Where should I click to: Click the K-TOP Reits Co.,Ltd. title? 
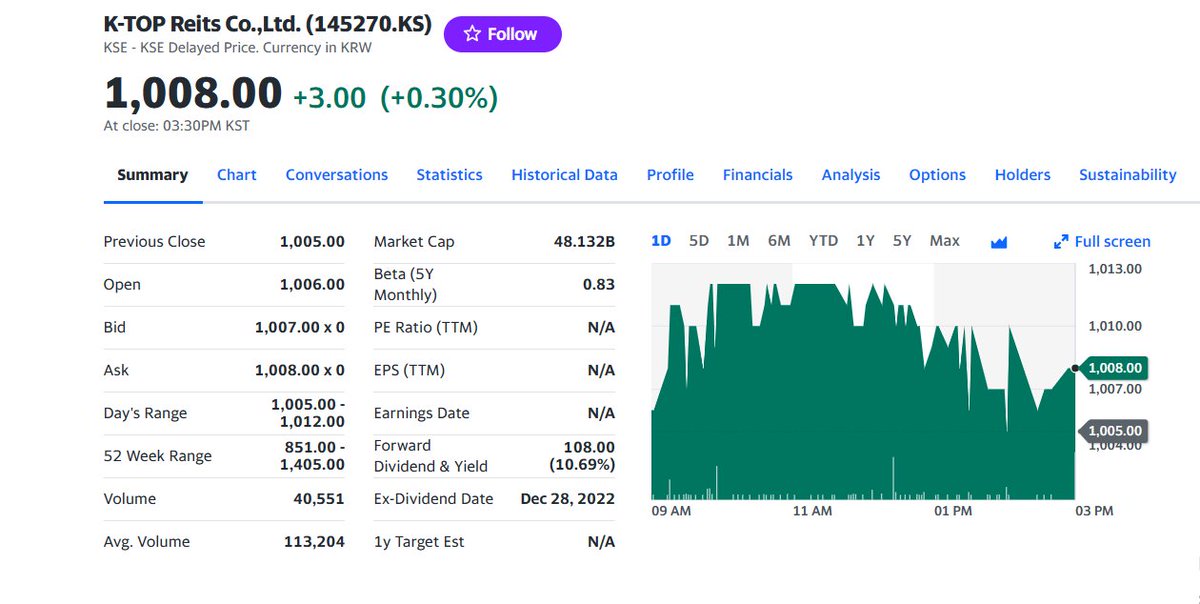(268, 24)
